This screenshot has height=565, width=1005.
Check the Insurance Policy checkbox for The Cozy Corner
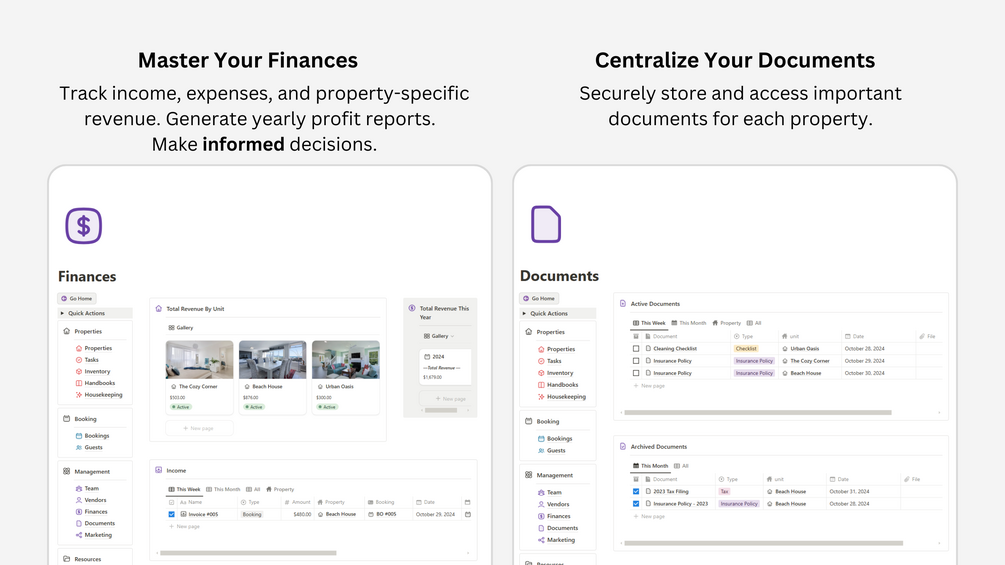point(636,361)
